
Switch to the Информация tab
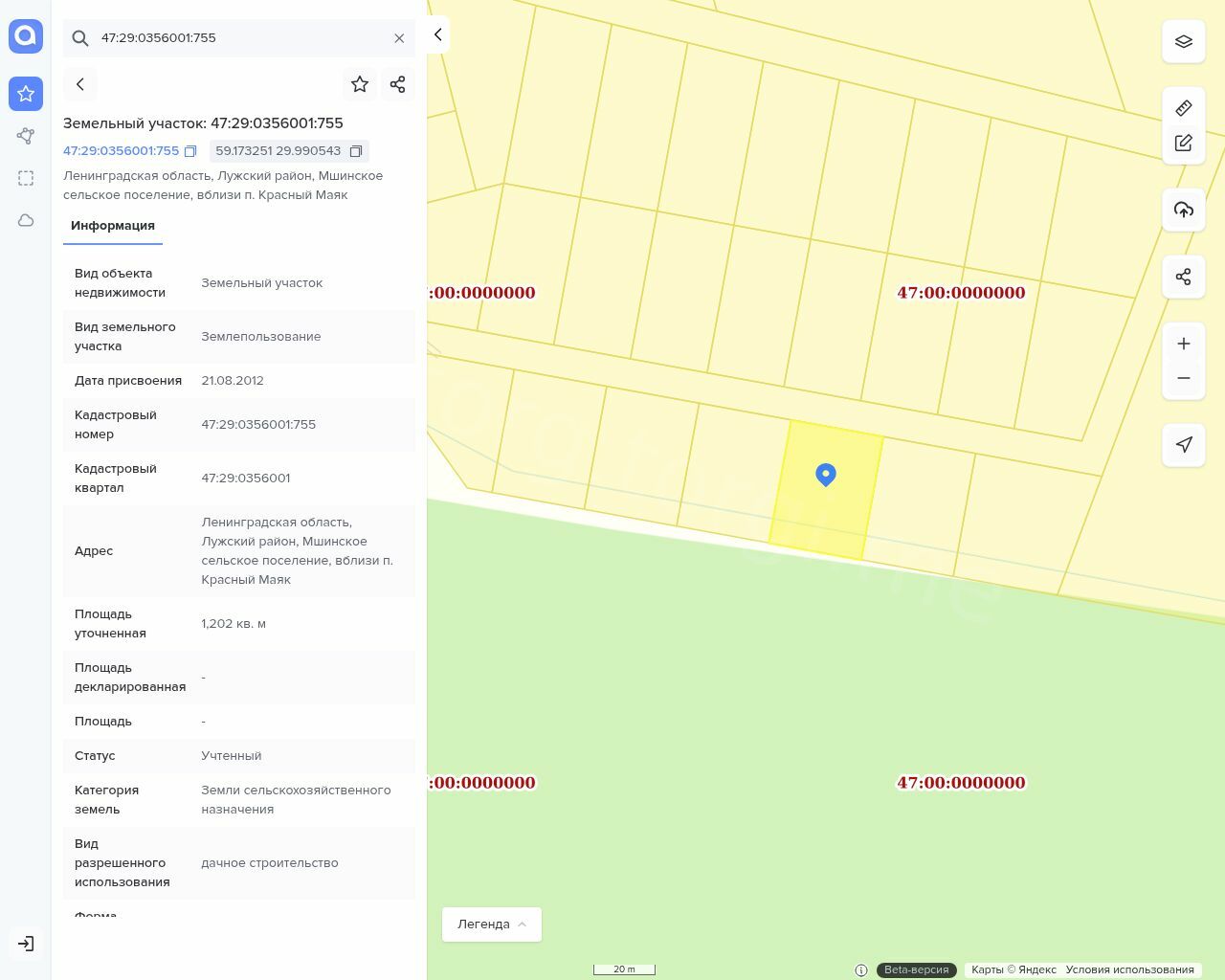coord(113,226)
